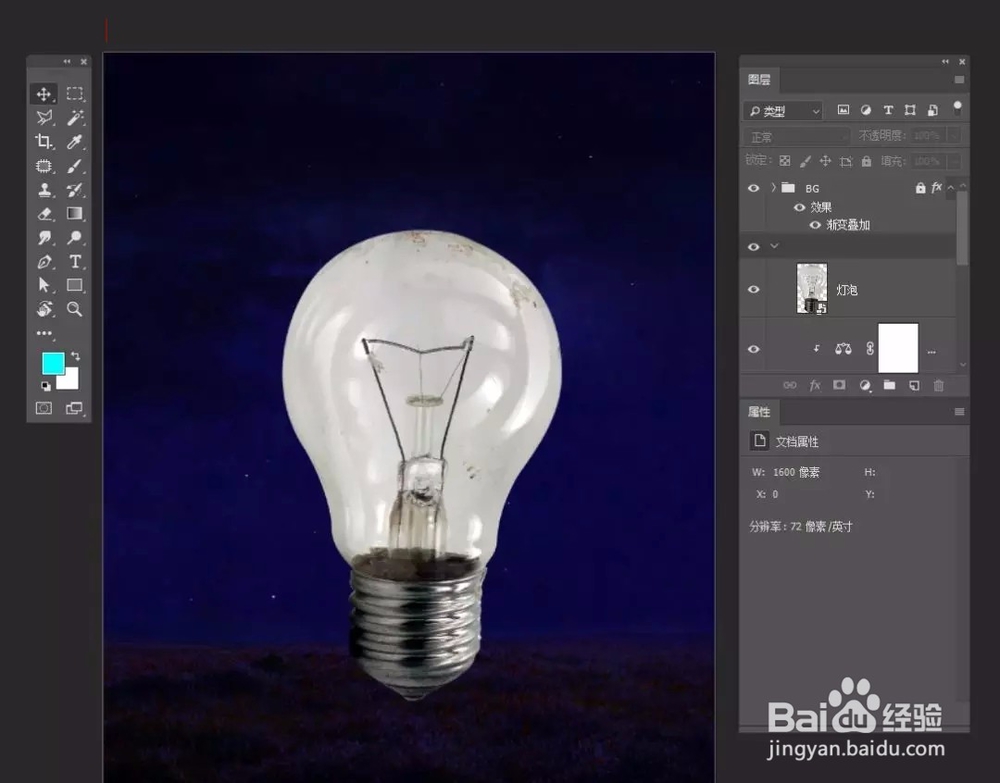Change the screen mode
This screenshot has height=783, width=1000.
coord(75,408)
